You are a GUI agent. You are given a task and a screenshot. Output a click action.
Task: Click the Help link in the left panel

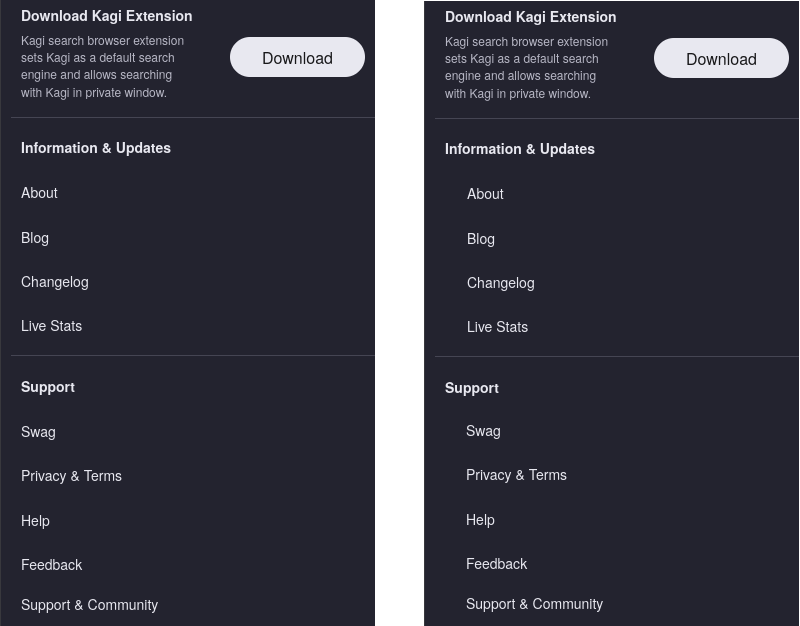pyautogui.click(x=35, y=521)
